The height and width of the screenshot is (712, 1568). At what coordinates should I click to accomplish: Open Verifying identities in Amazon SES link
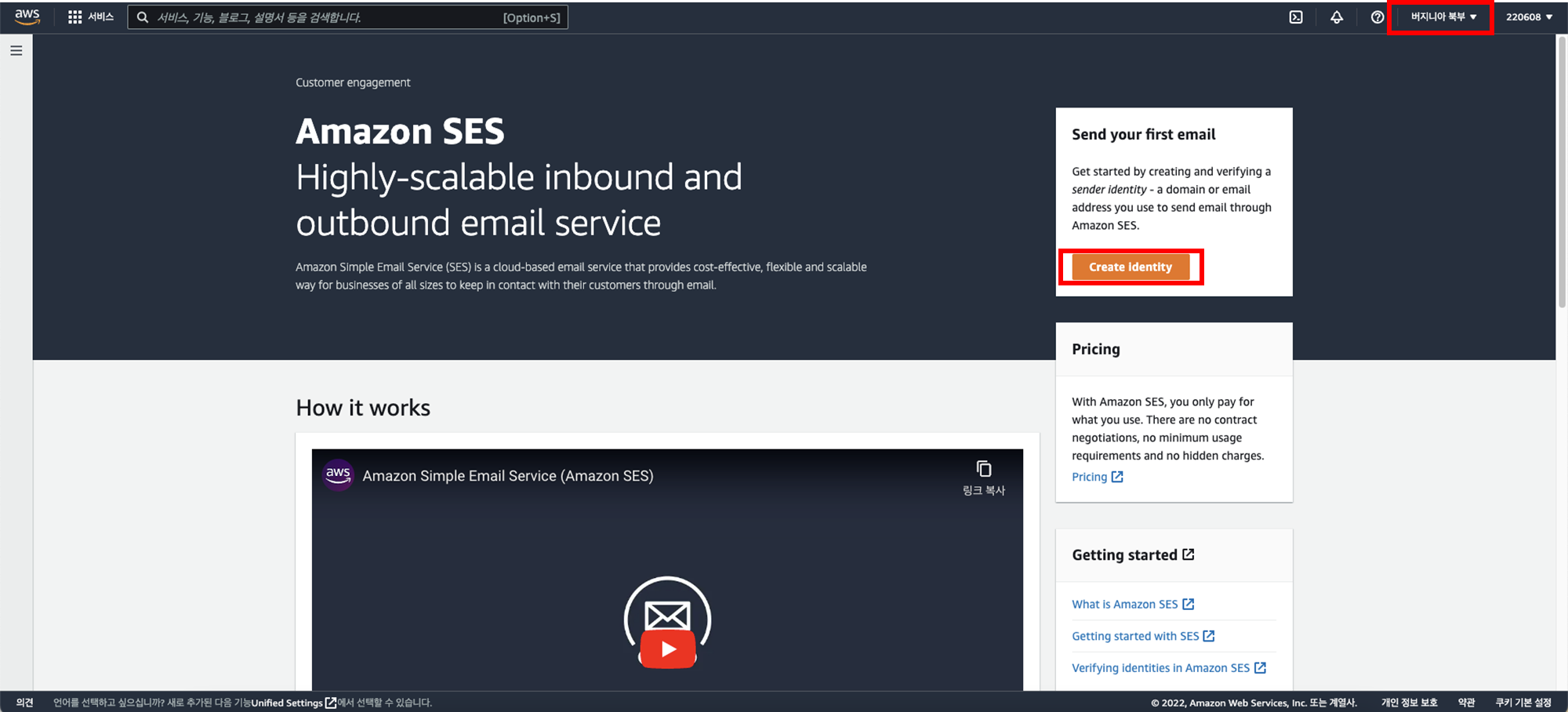[x=1161, y=668]
